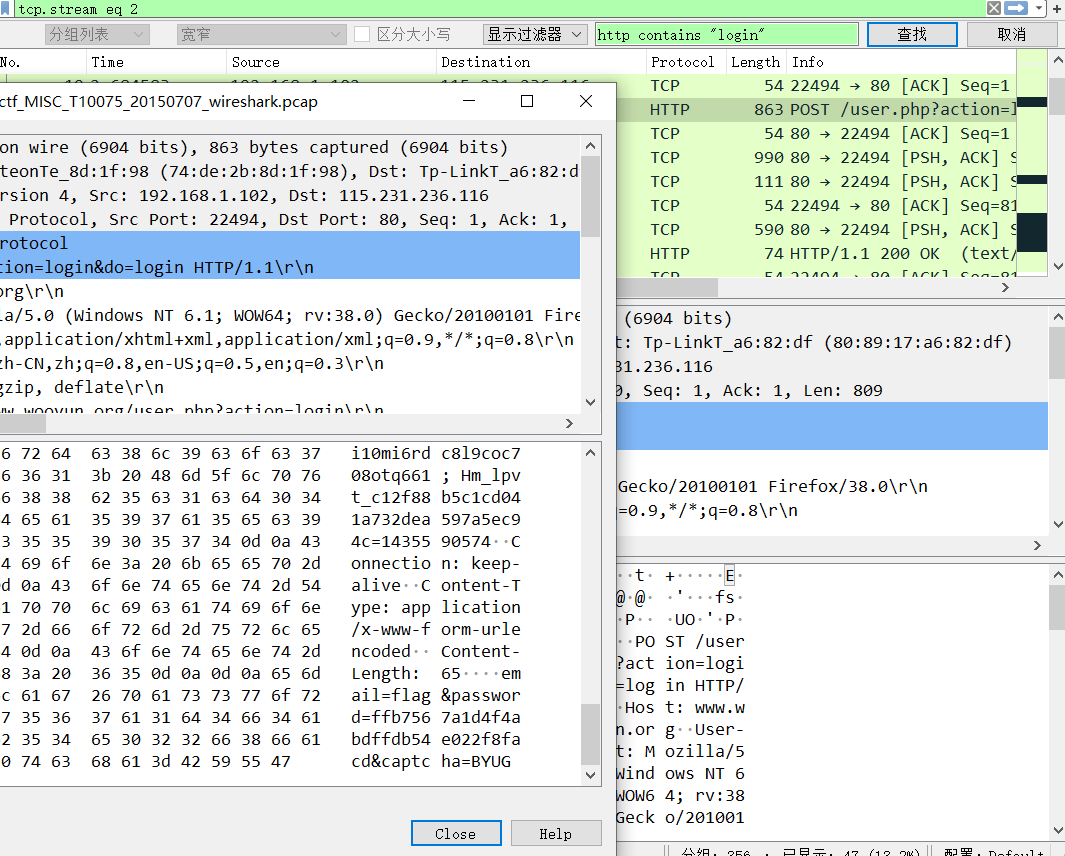Click the up arrow of dialog hex scrollbar
This screenshot has width=1065, height=856.
click(590, 453)
